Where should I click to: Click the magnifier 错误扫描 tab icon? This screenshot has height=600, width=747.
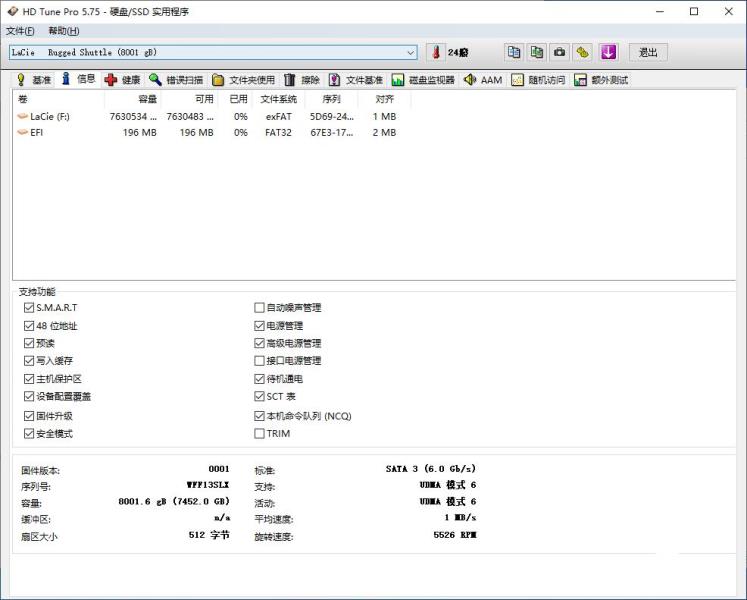pyautogui.click(x=154, y=80)
